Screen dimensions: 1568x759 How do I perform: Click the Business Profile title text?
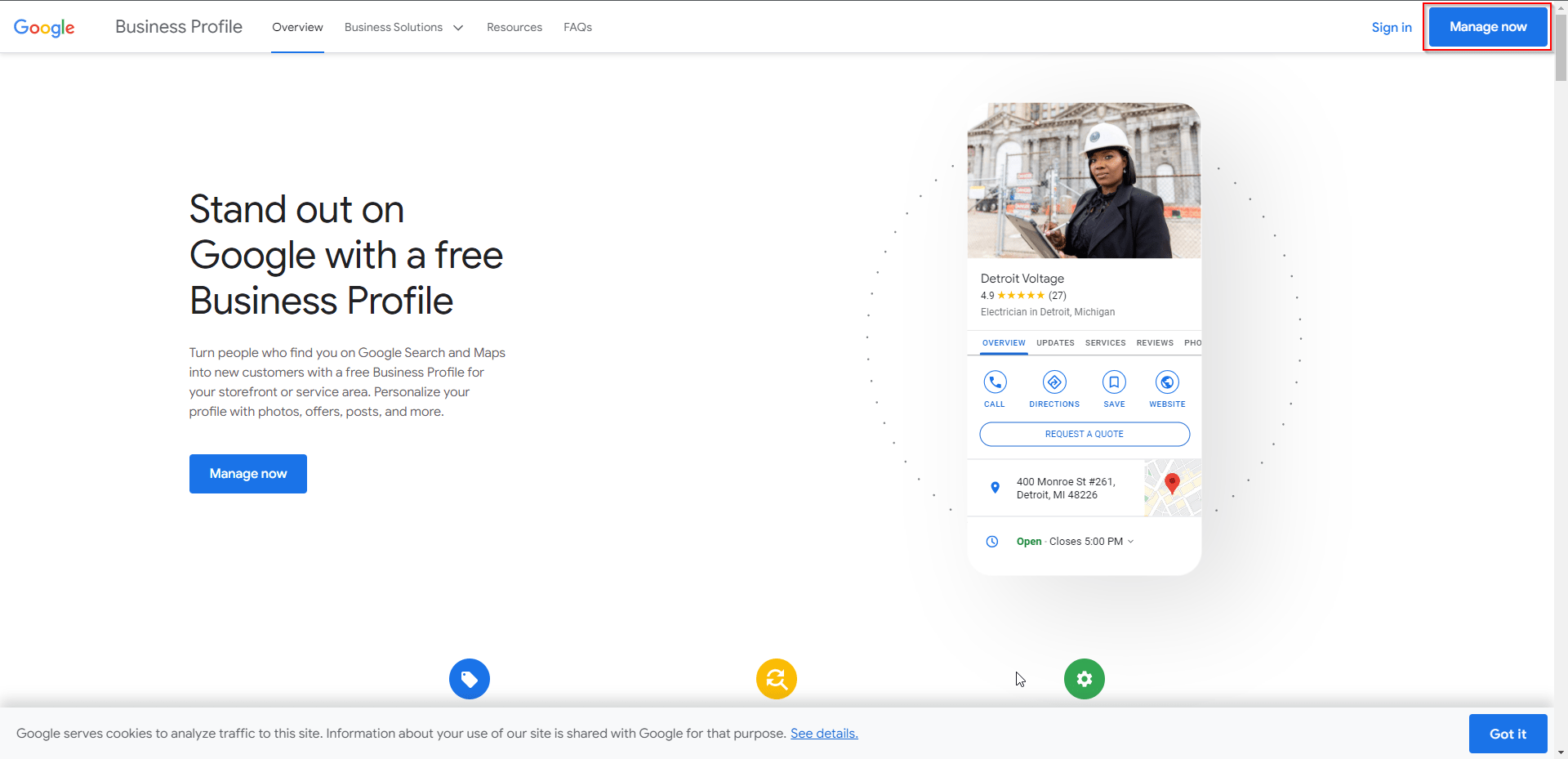tap(179, 27)
